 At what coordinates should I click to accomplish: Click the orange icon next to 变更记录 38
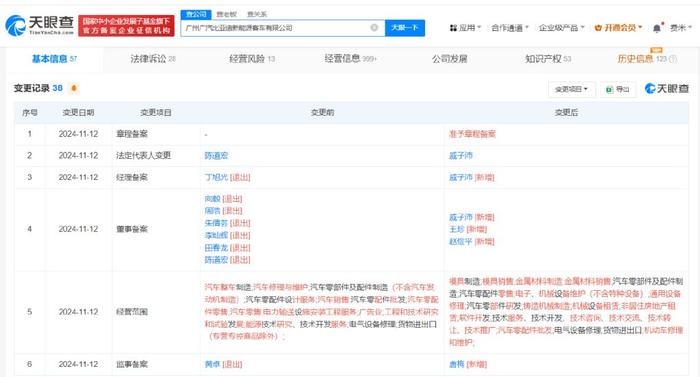74,88
